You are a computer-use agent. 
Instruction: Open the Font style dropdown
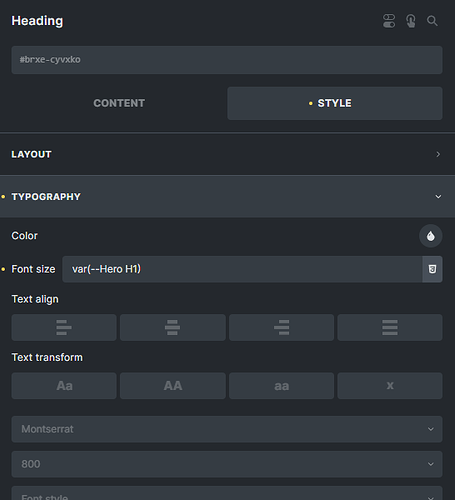pyautogui.click(x=227, y=493)
